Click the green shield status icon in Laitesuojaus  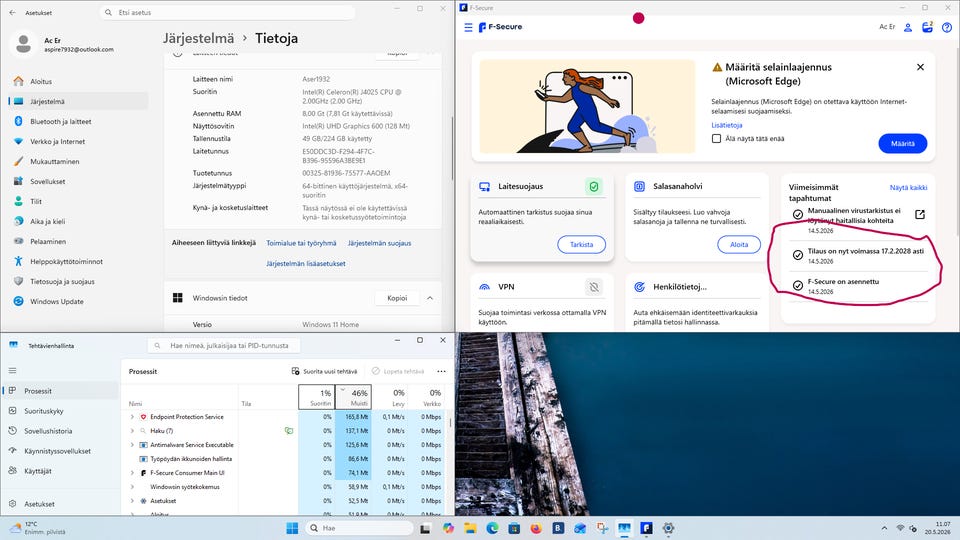tap(594, 187)
